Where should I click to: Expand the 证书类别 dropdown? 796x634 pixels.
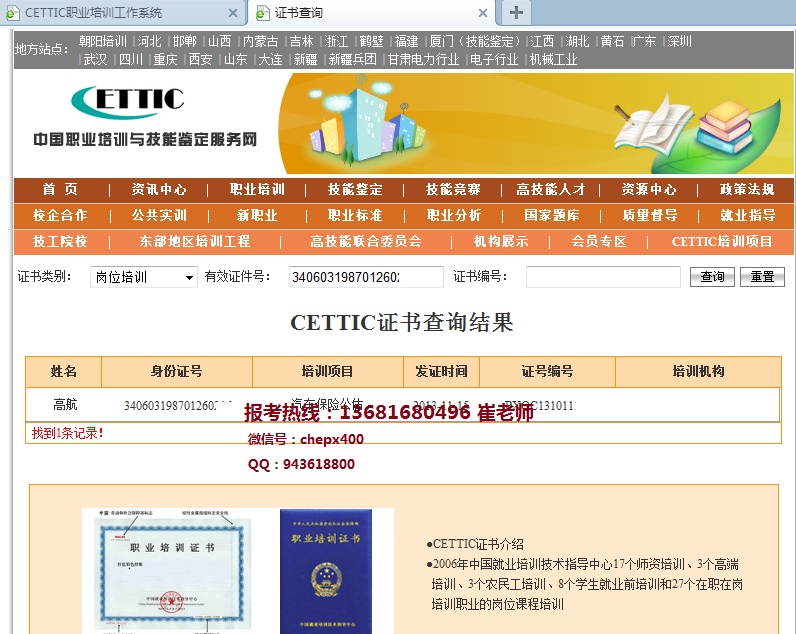pyautogui.click(x=144, y=277)
